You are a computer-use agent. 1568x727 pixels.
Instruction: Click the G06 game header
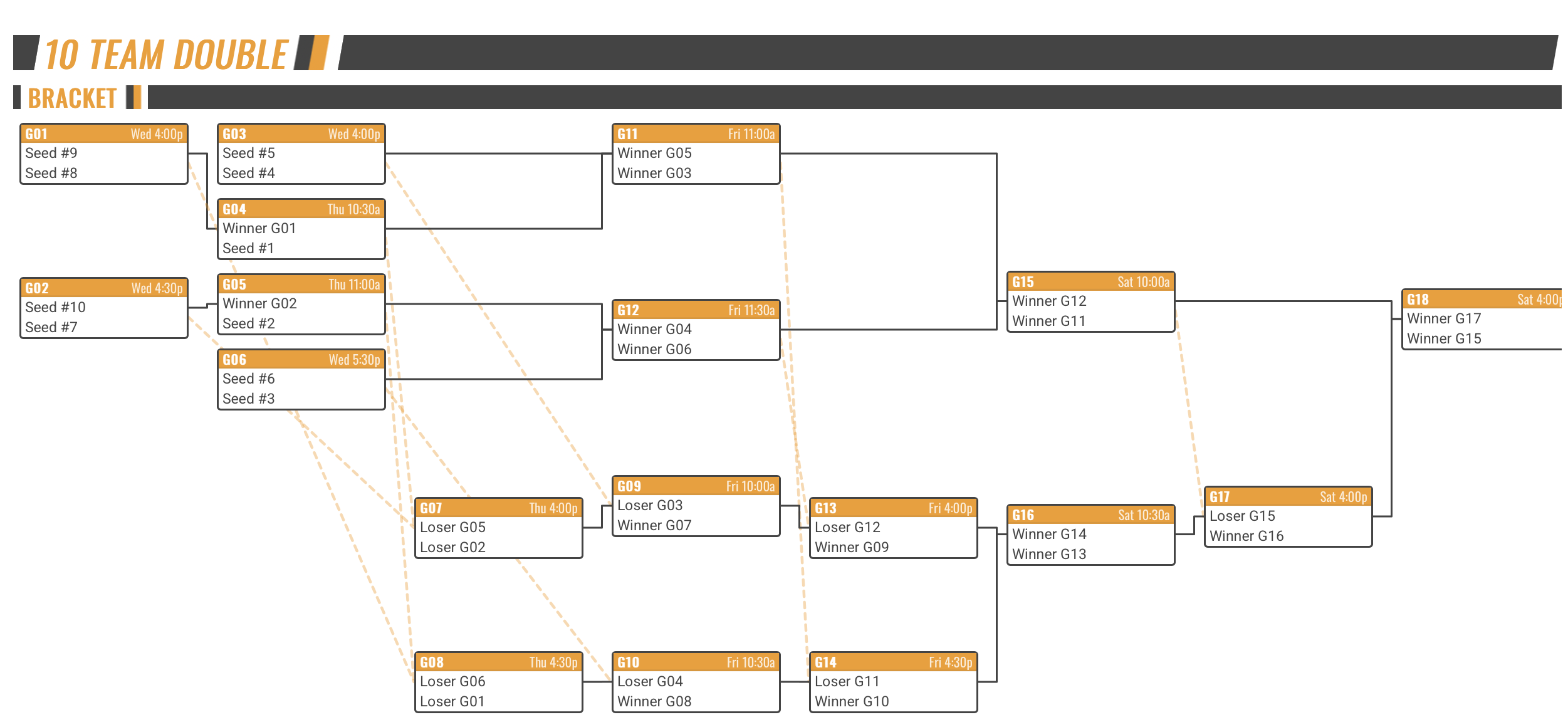click(x=301, y=360)
